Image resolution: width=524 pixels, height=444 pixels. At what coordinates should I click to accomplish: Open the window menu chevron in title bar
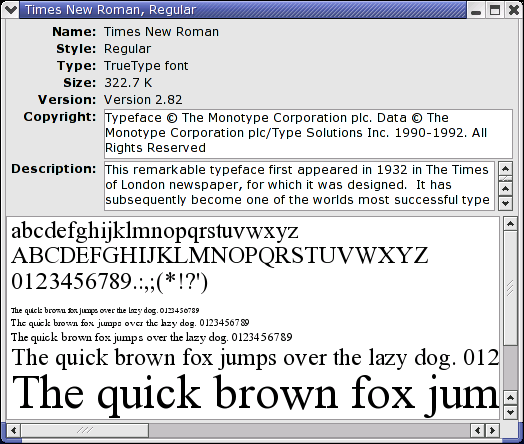click(10, 10)
